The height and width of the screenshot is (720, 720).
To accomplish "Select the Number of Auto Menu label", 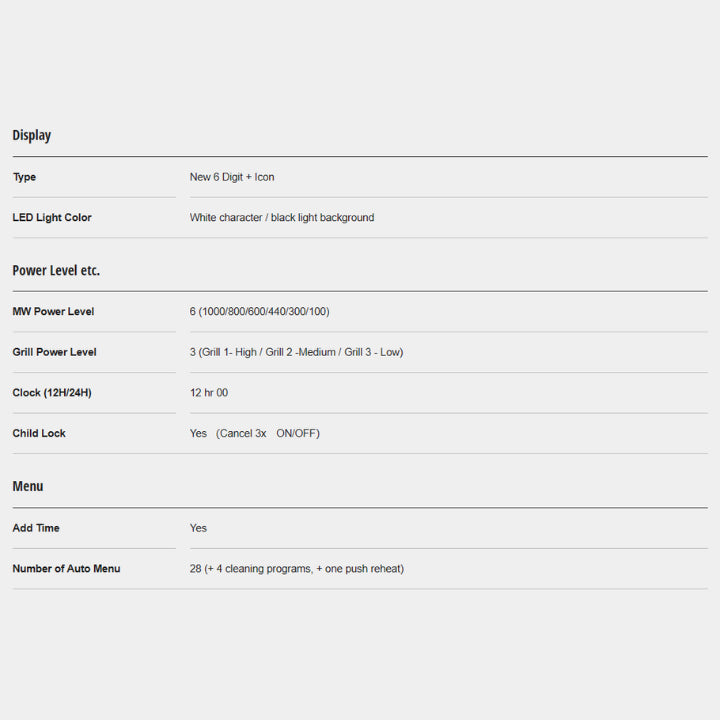I will click(x=66, y=569).
